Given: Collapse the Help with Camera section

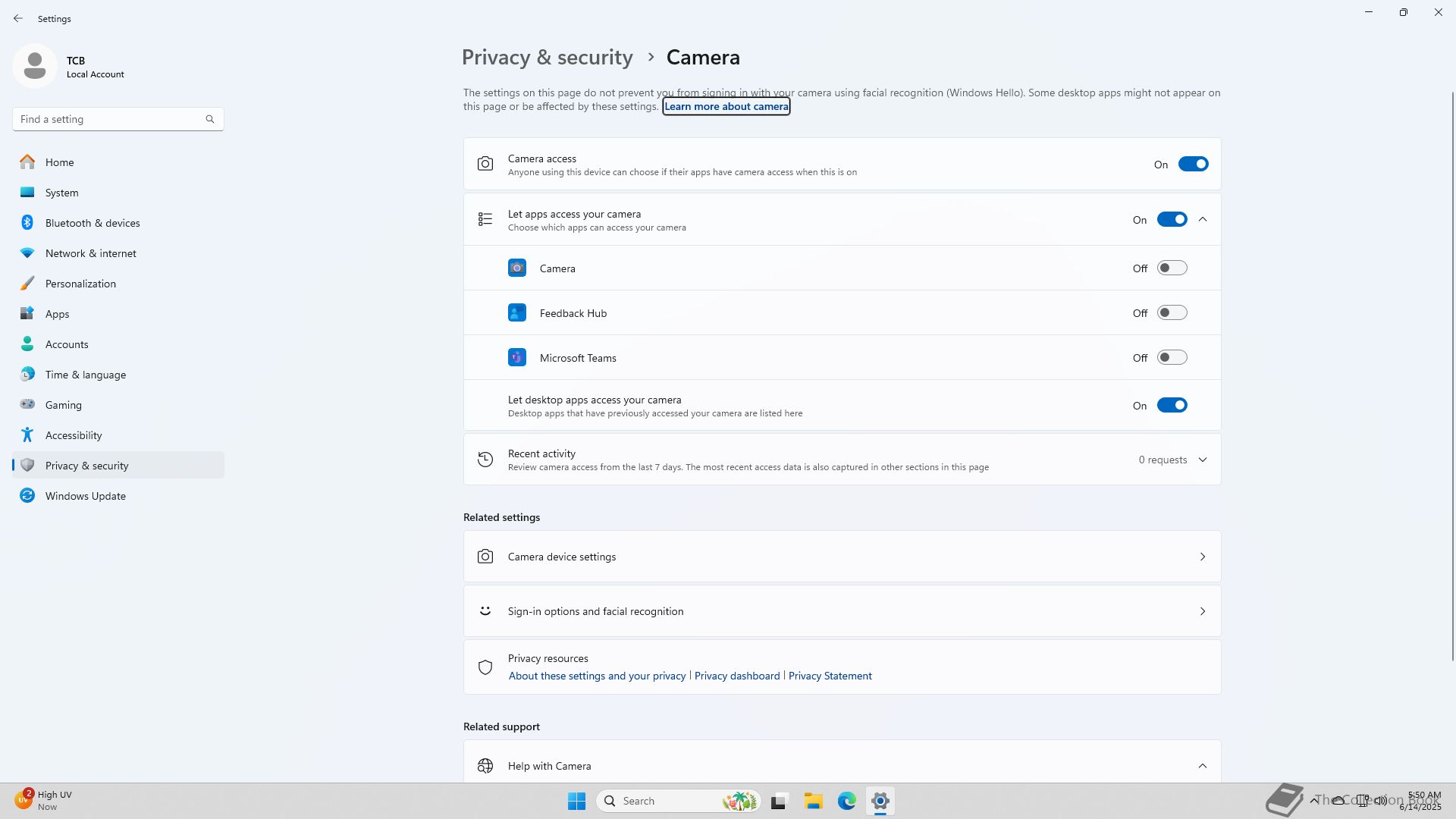Looking at the screenshot, I should coord(1203,766).
